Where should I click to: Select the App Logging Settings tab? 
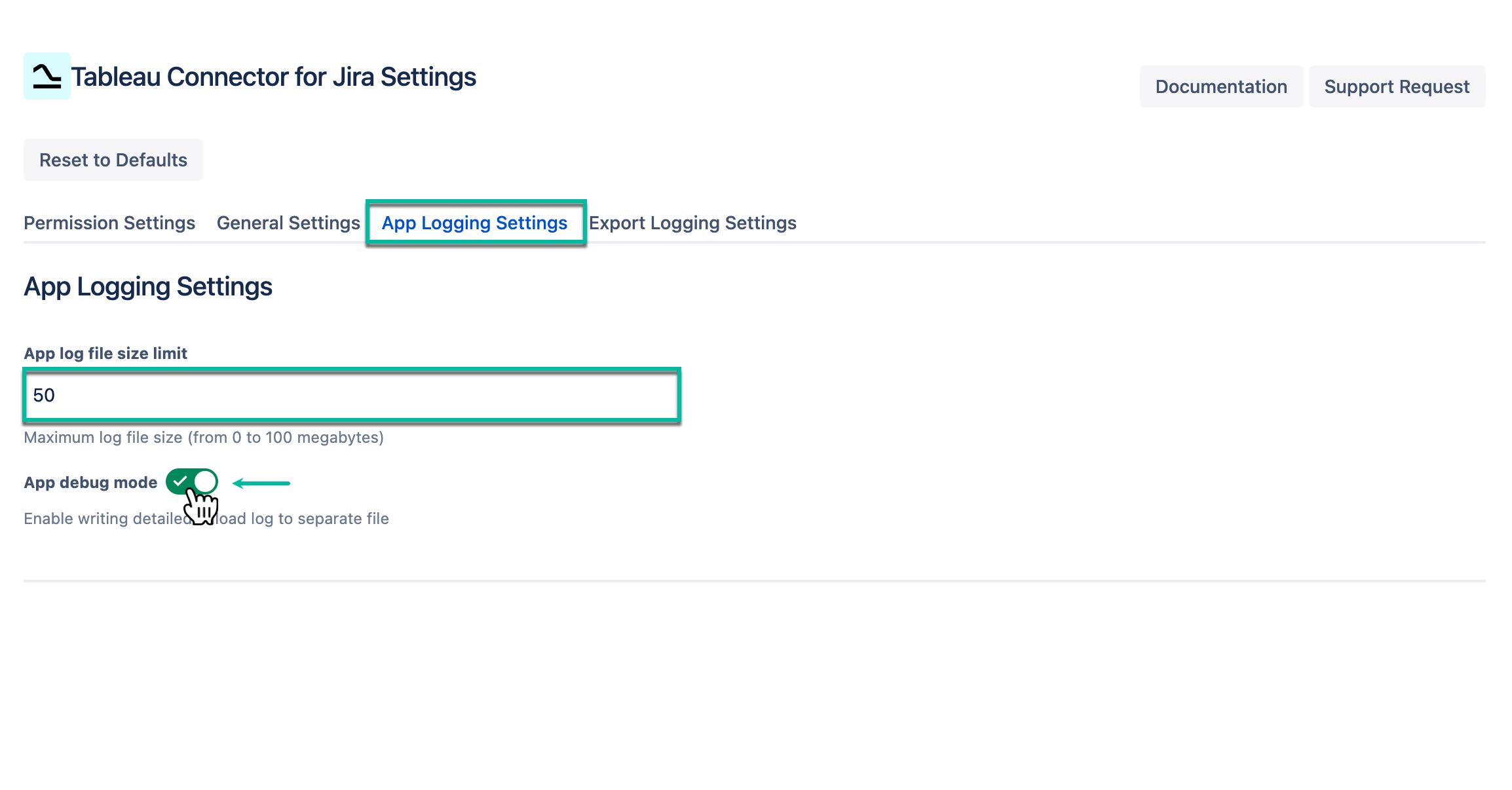coord(474,223)
